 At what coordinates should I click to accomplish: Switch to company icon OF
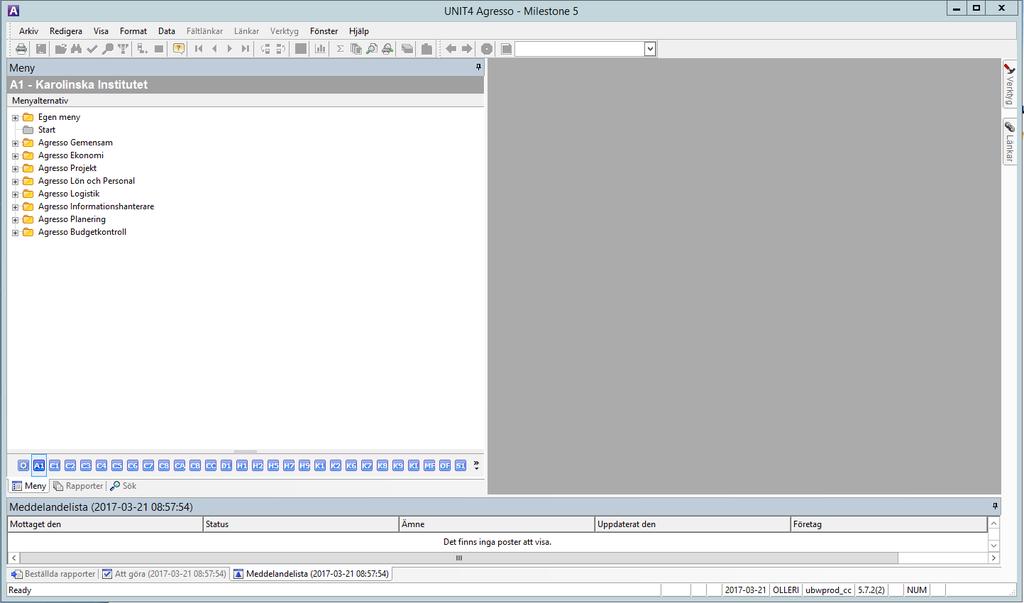point(445,465)
